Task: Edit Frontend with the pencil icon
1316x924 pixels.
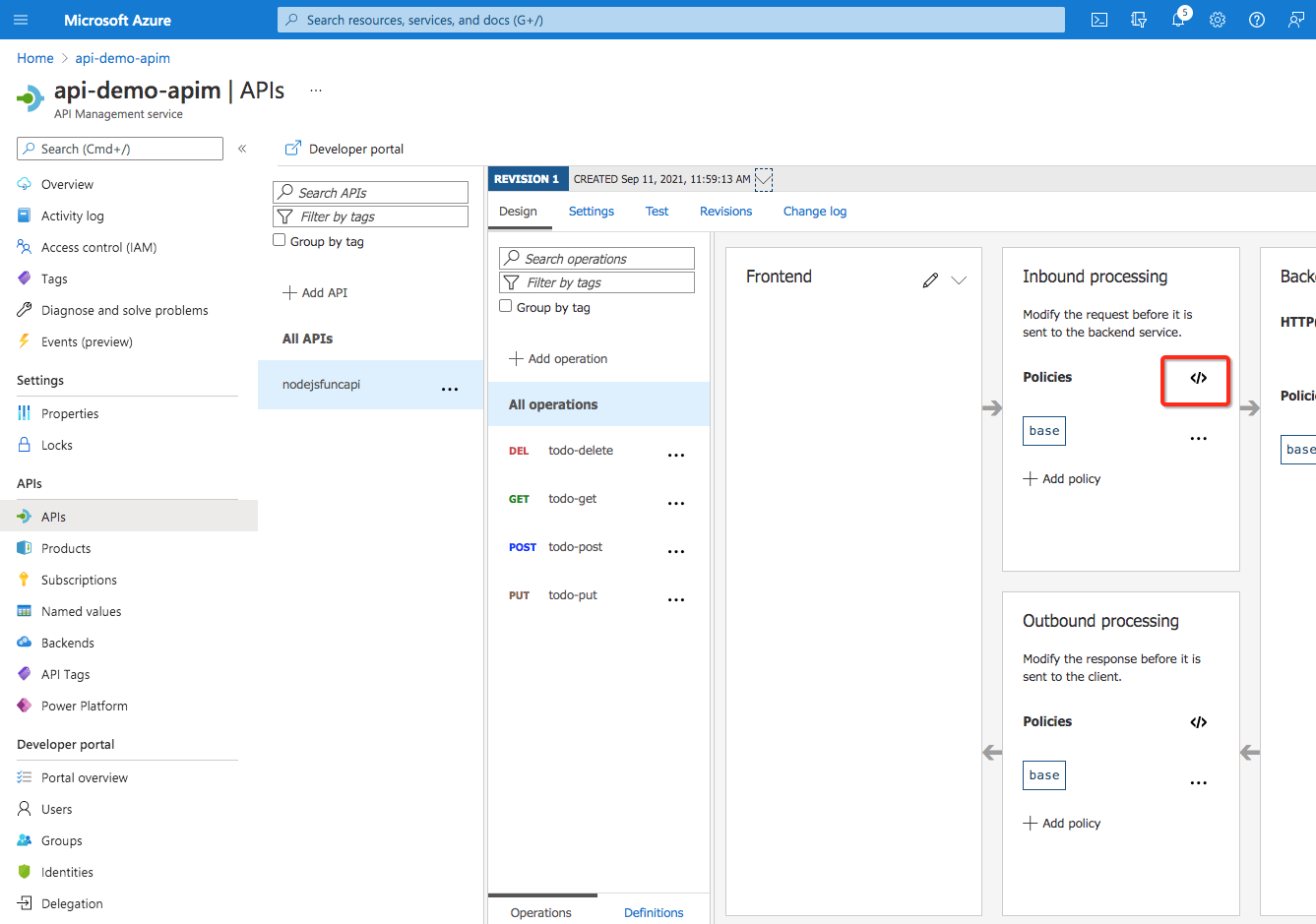Action: pyautogui.click(x=930, y=280)
